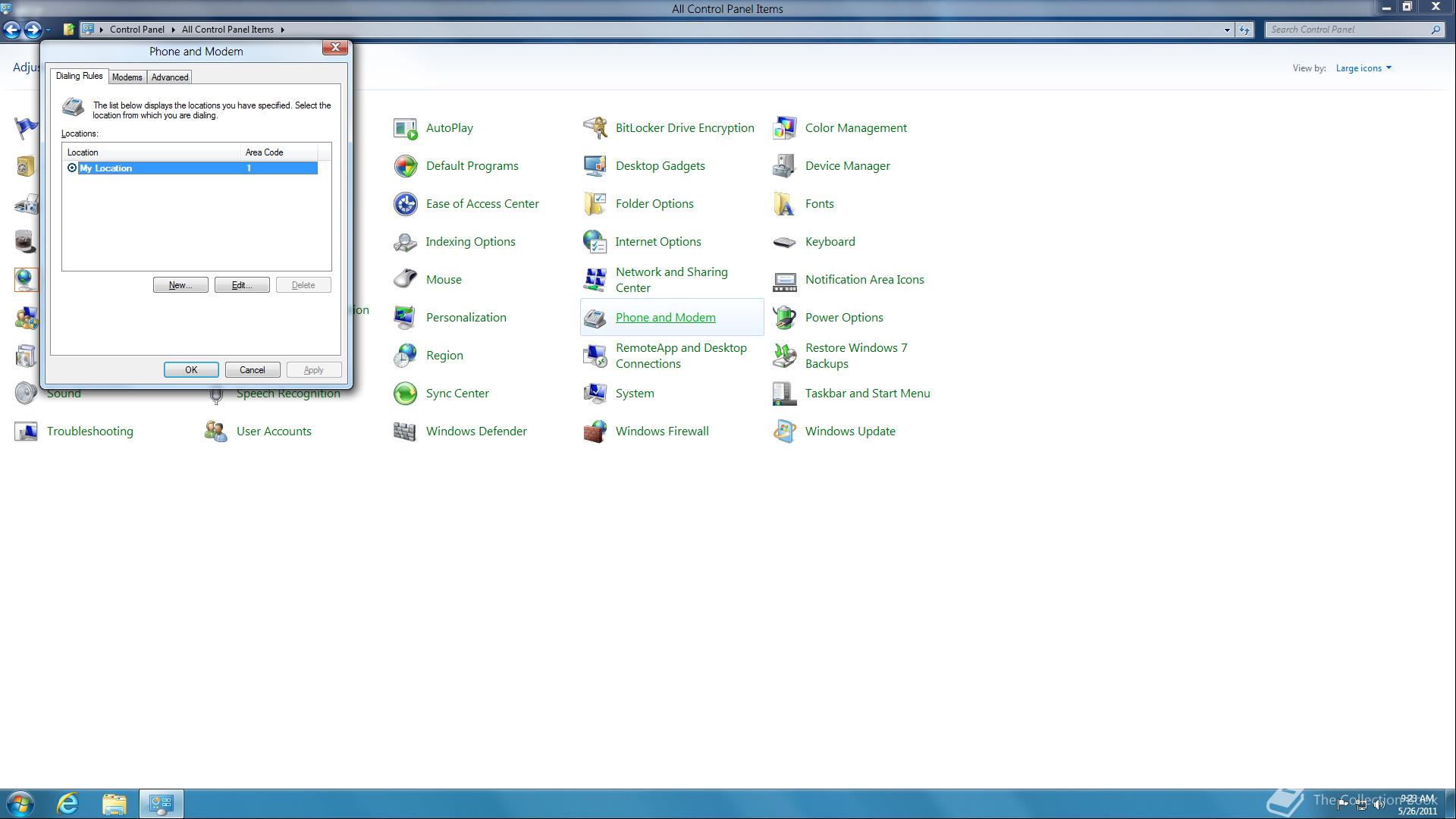Click the Edit... button
The image size is (1456, 819).
pyautogui.click(x=242, y=285)
